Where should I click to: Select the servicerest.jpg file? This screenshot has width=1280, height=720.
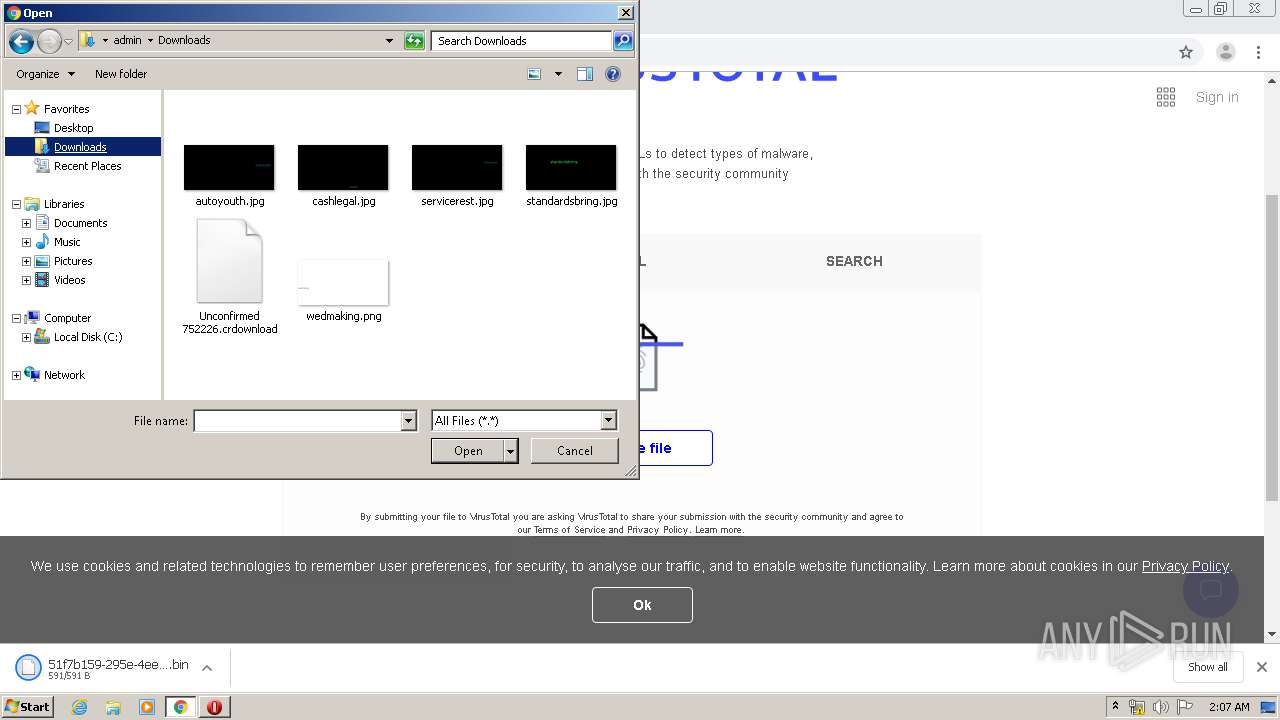point(457,176)
